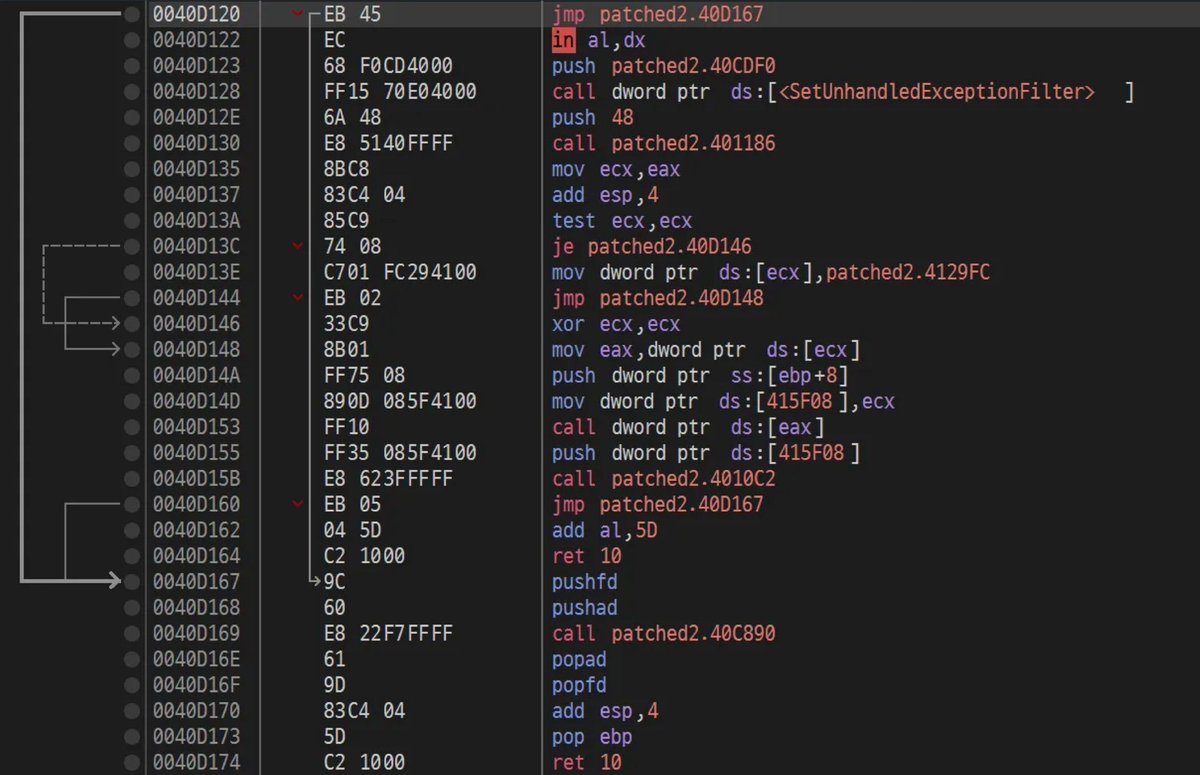Toggle breakpoint dot at address 0040D169
The image size is (1200, 775).
pyautogui.click(x=132, y=634)
